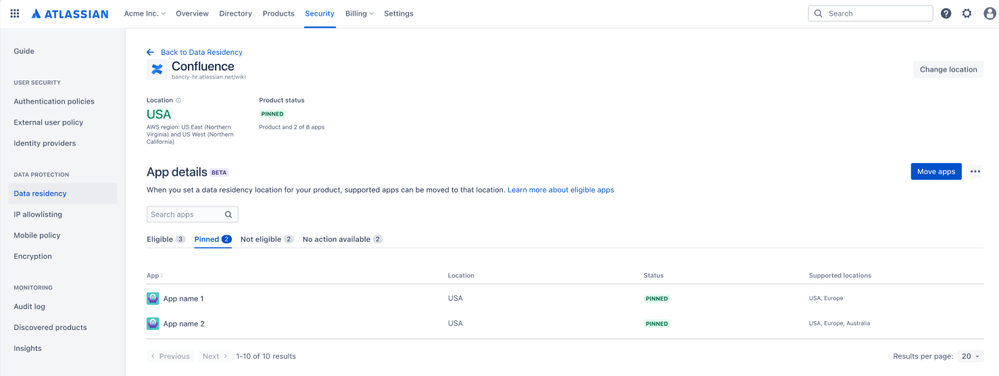Open the settings gear icon
The image size is (999, 376).
point(967,13)
